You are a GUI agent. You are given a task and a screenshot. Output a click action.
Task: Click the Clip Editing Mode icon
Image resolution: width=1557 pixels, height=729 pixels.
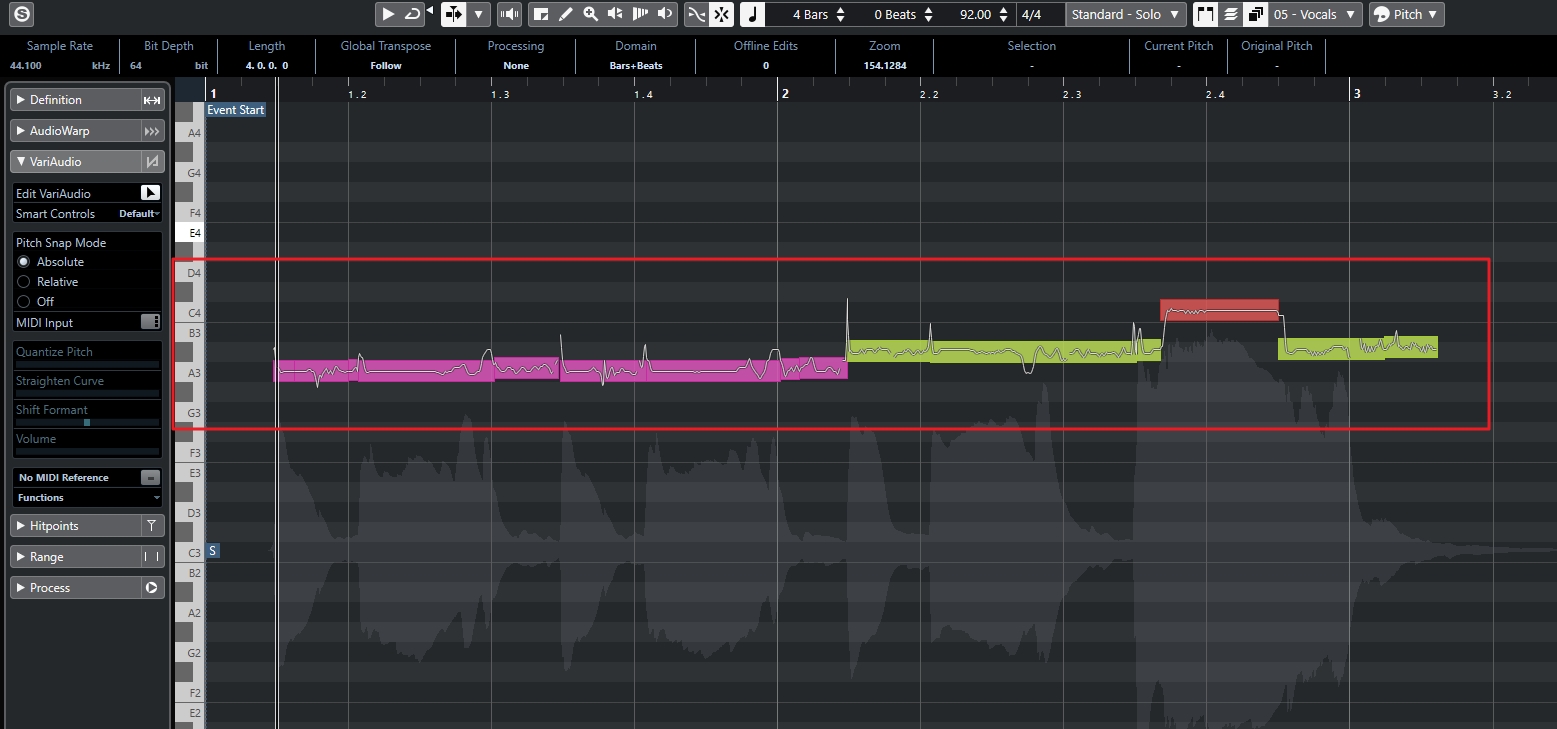tap(1255, 14)
